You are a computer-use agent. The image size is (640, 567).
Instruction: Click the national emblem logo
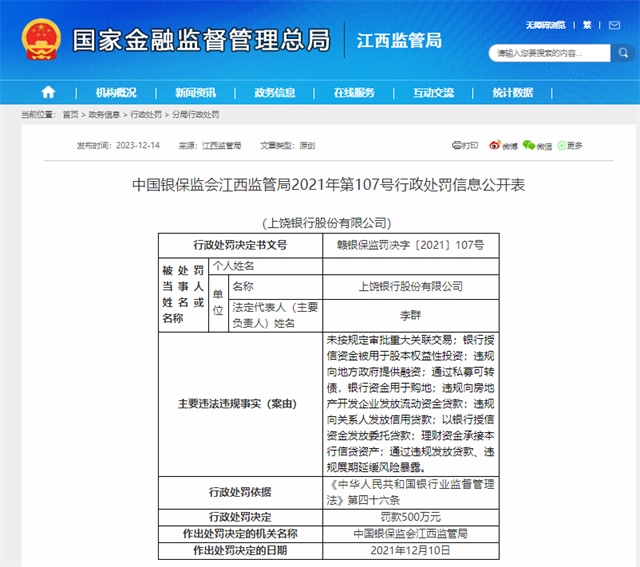tap(41, 40)
